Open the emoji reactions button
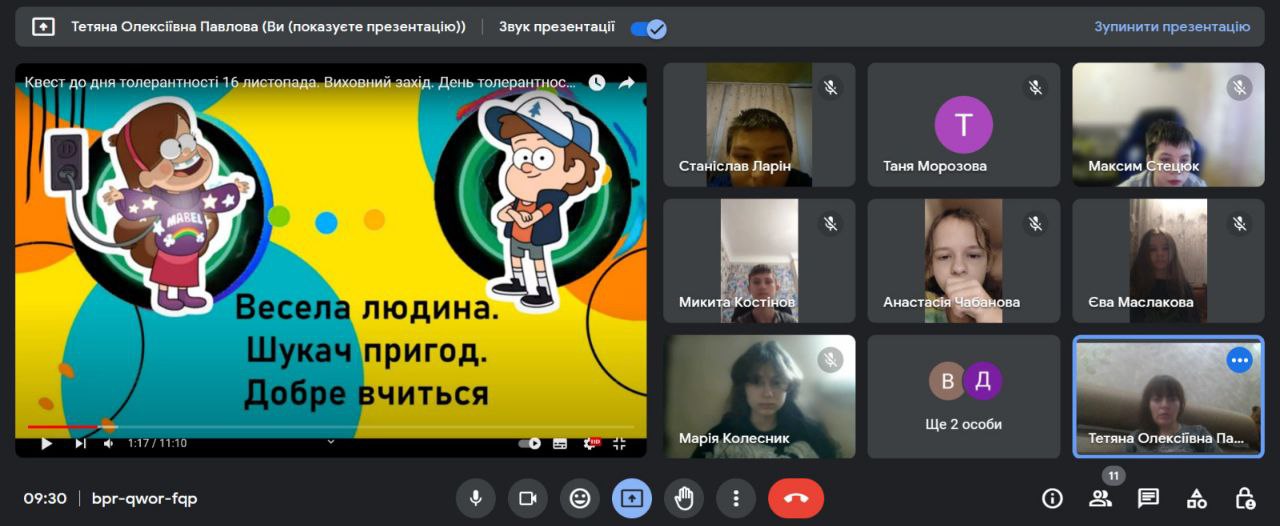The image size is (1280, 526). (x=580, y=498)
